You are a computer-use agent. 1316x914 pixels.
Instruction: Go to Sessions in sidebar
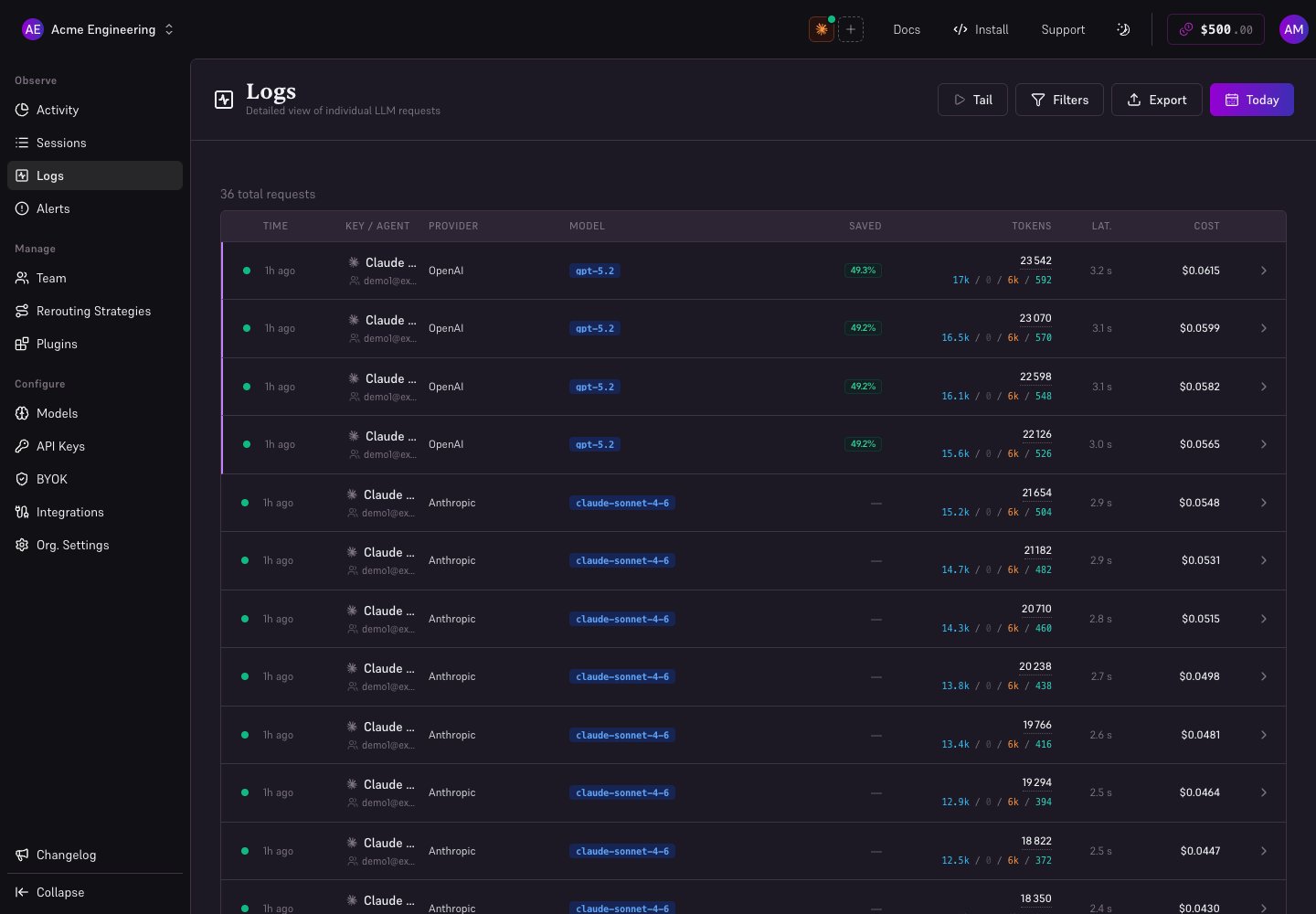[95, 143]
